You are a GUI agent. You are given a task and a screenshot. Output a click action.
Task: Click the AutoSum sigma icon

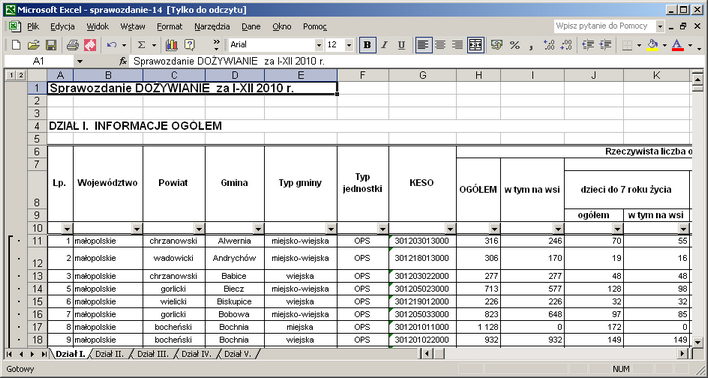click(x=141, y=45)
